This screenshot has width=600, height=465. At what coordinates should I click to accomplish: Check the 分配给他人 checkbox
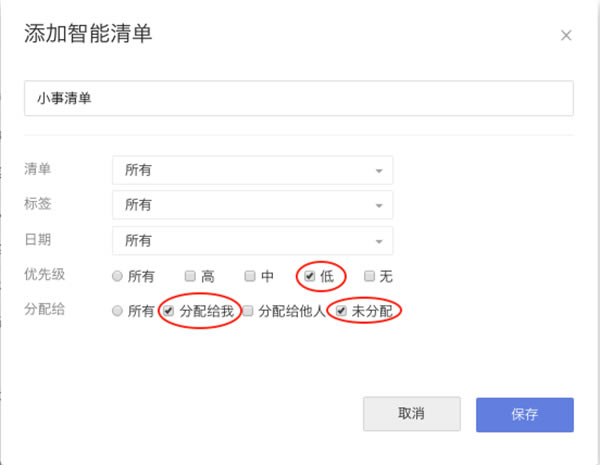tap(248, 312)
